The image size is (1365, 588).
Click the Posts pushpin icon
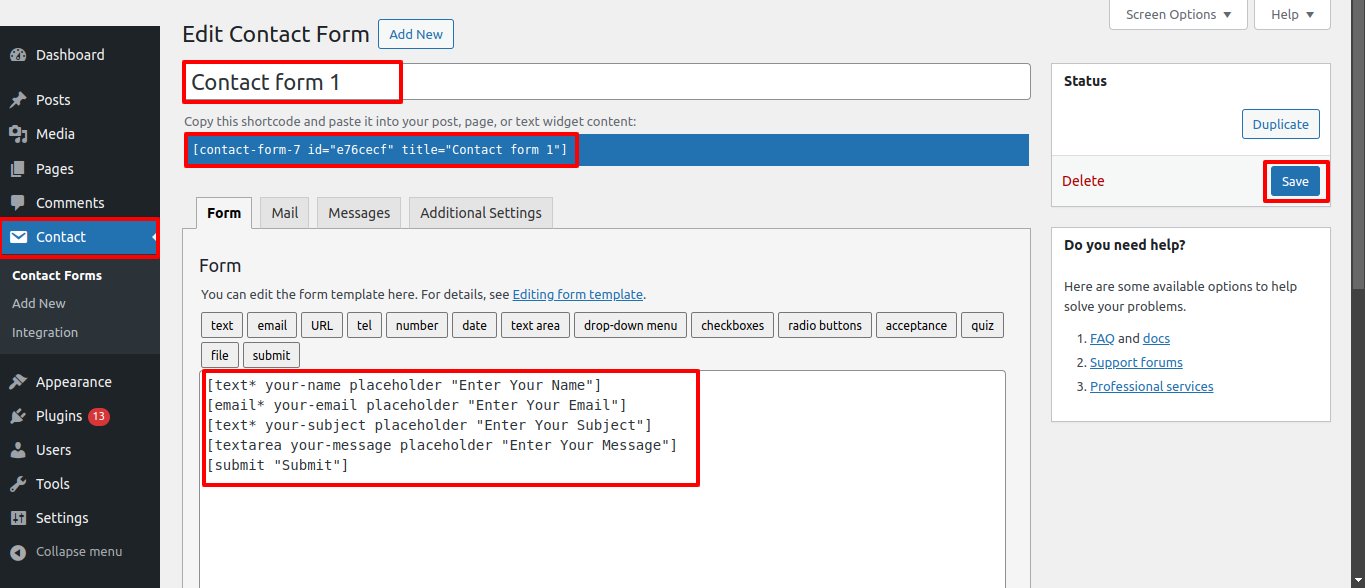tap(18, 100)
